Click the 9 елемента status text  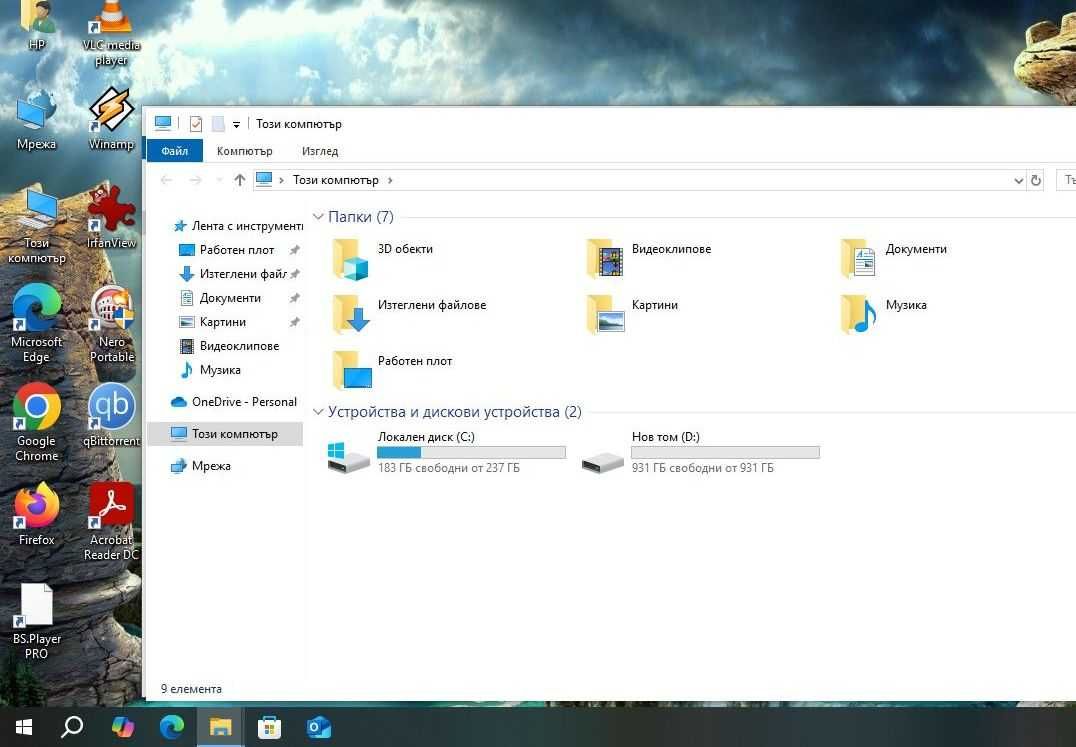click(x=191, y=689)
